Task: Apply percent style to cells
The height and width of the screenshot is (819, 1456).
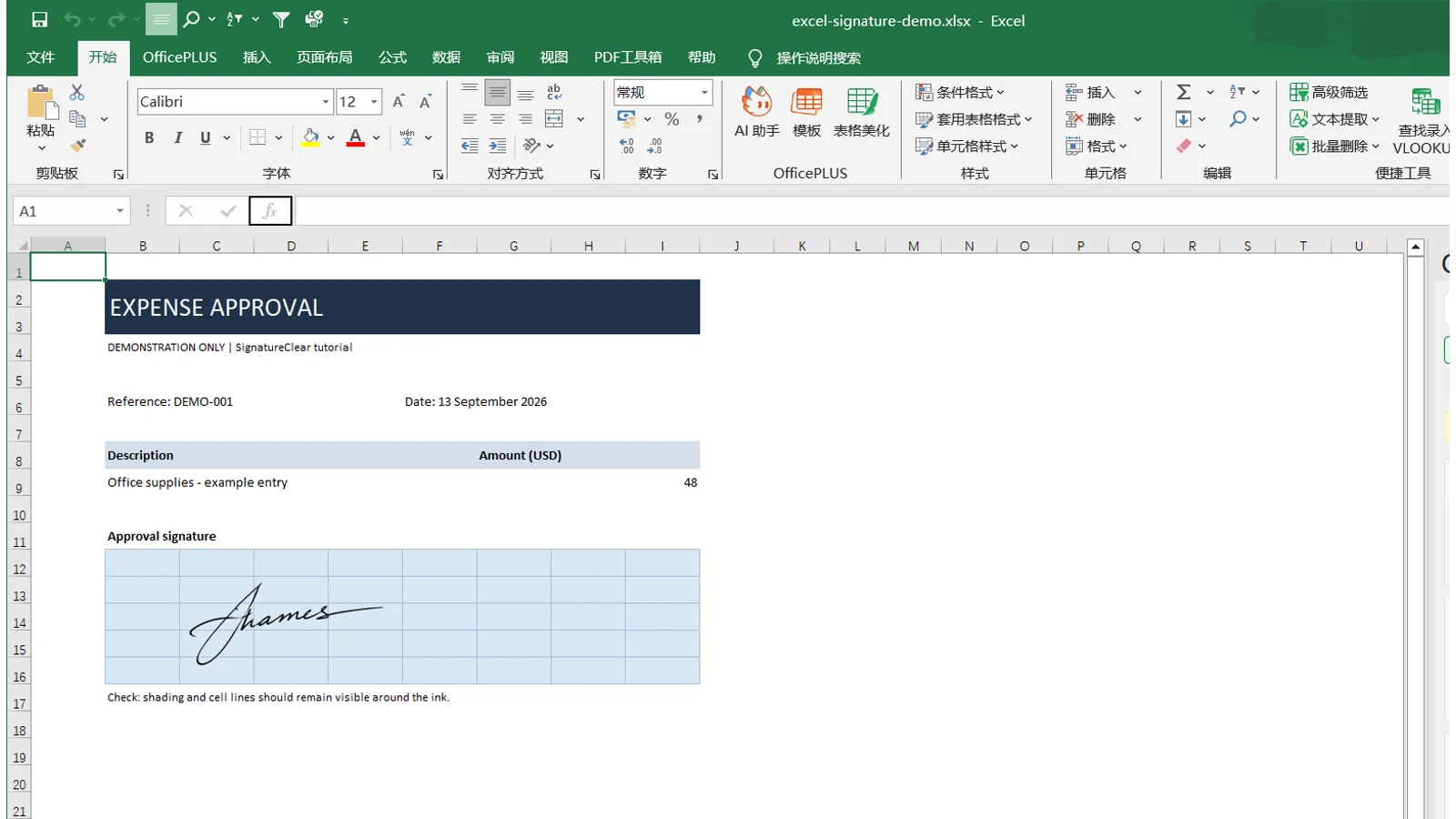Action: (672, 119)
